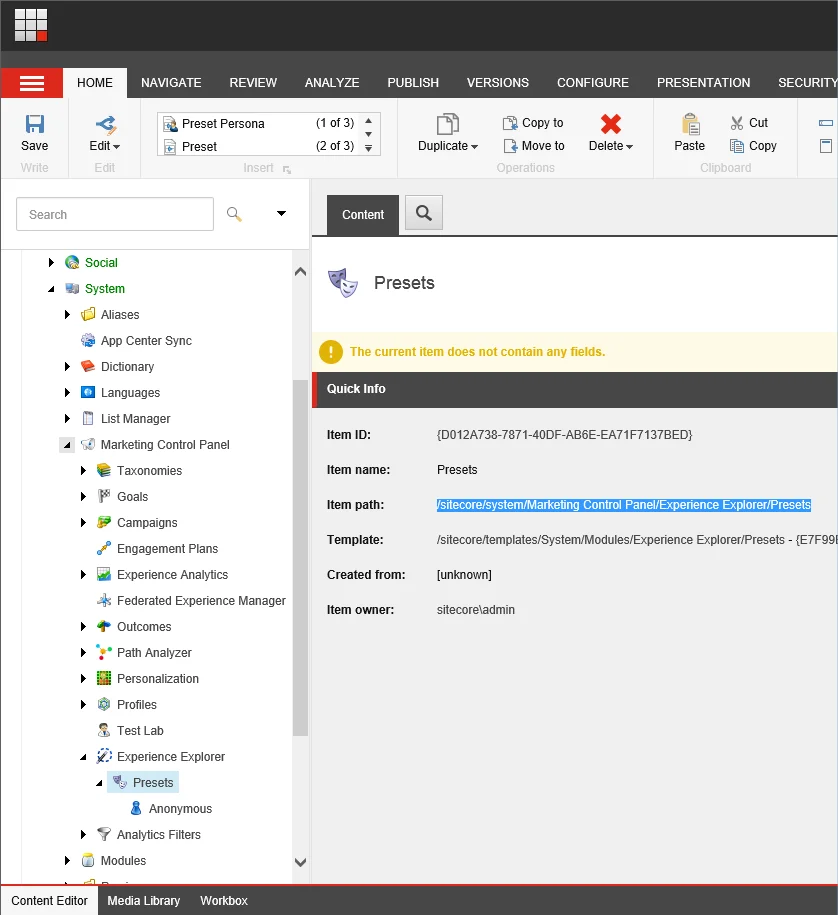The width and height of the screenshot is (838, 915).
Task: Click the Test Lab scientist icon
Action: 104,730
